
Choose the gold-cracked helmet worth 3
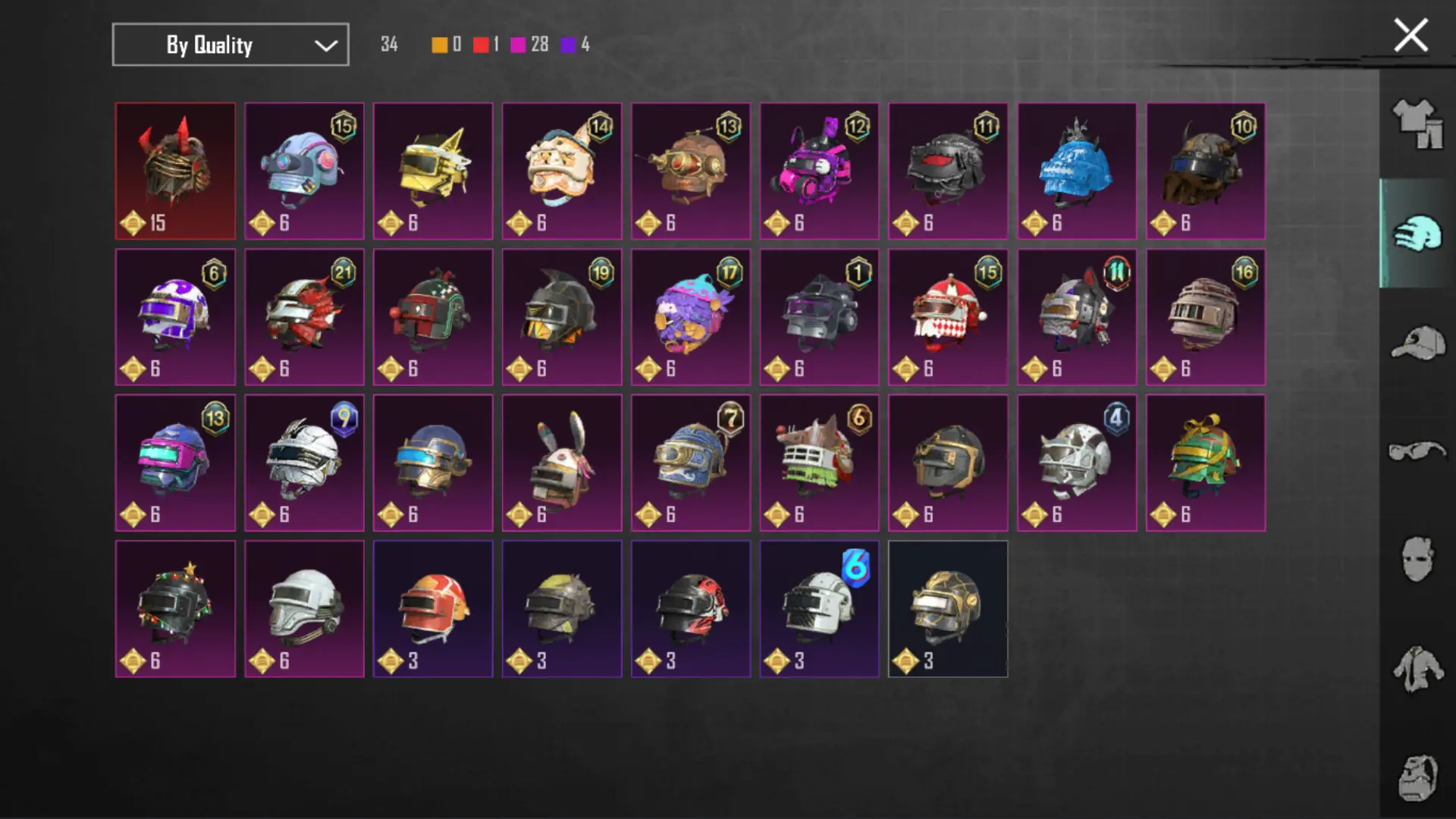pyautogui.click(x=948, y=609)
